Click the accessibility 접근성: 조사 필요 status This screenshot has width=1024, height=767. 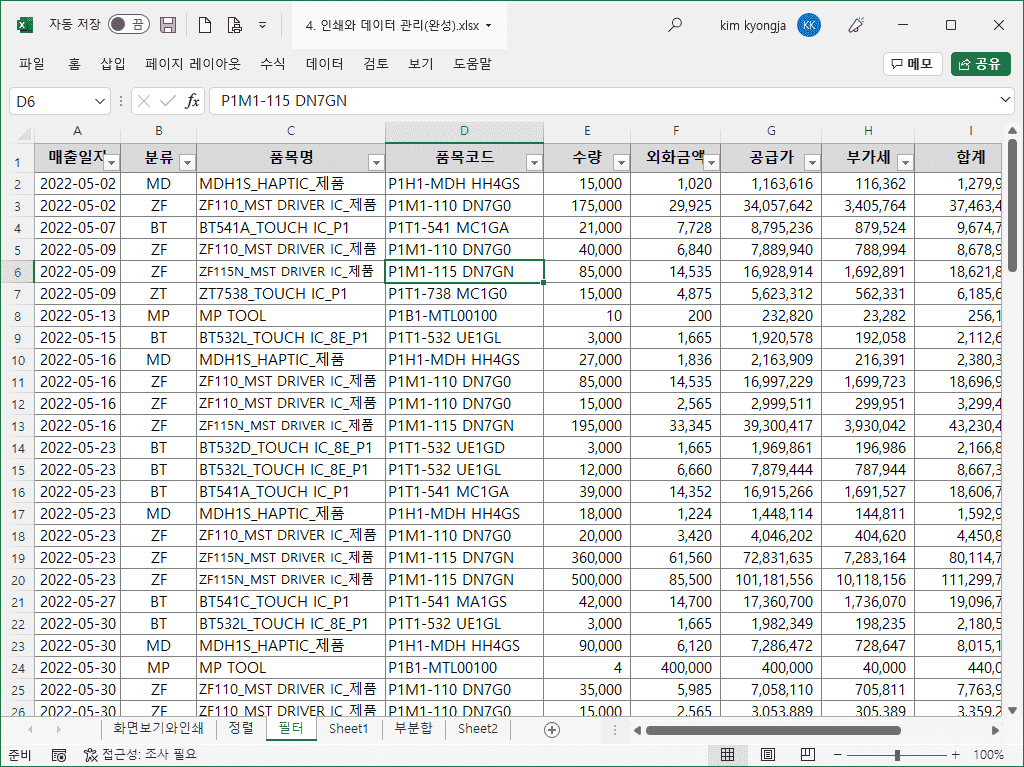[x=140, y=755]
